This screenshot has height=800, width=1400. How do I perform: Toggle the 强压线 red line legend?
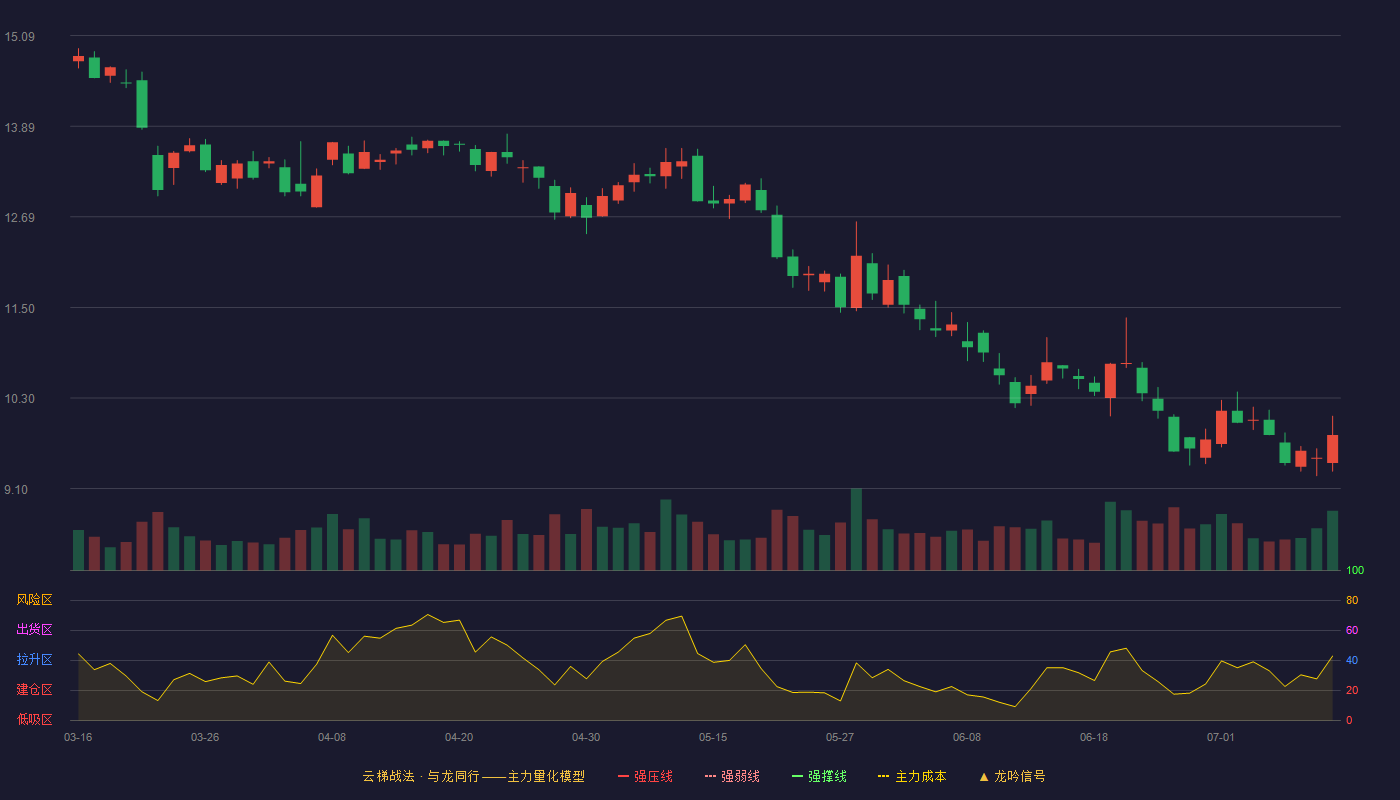click(x=645, y=776)
